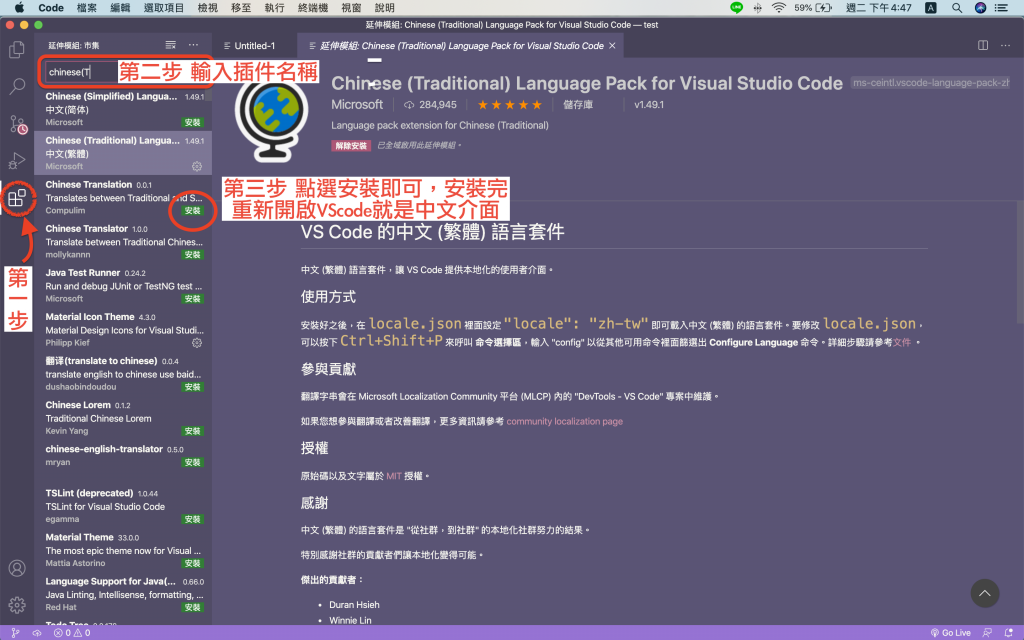Open the Manage gear in activity bar
The height and width of the screenshot is (640, 1024).
coord(17,605)
